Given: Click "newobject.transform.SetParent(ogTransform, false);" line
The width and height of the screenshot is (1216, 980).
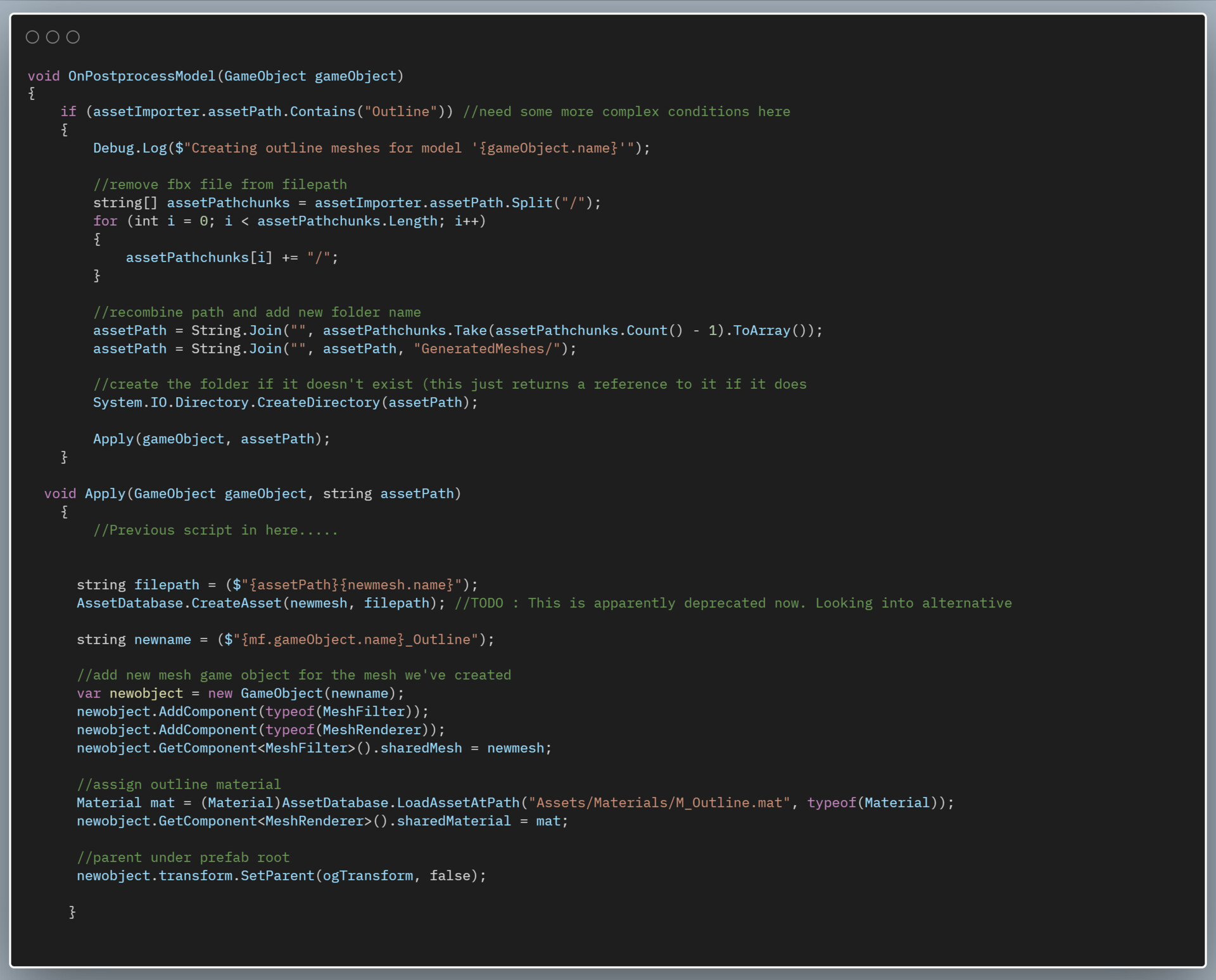Looking at the screenshot, I should pos(281,875).
